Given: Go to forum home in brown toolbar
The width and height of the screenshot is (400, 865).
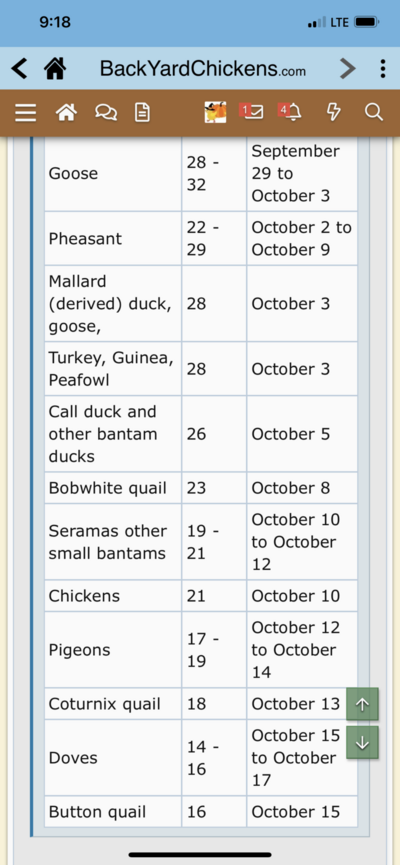Looking at the screenshot, I should click(66, 113).
